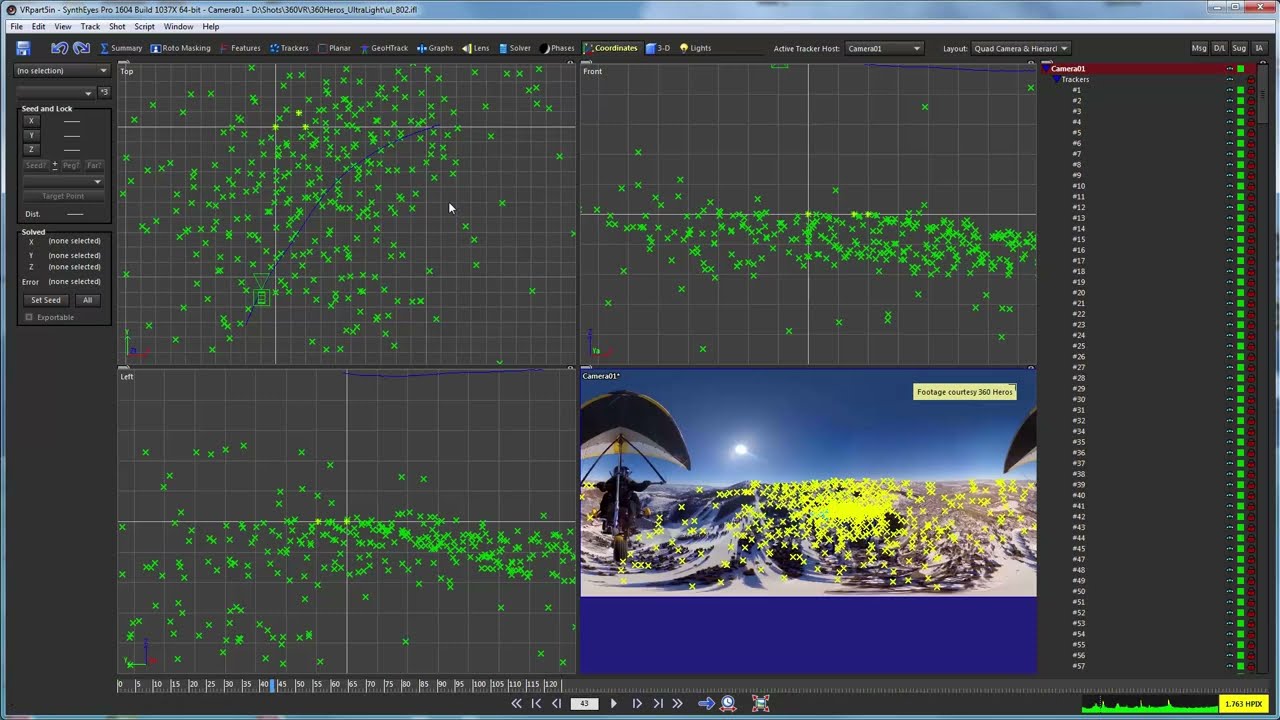Switch to the Phases room
The image size is (1280, 720).
click(557, 48)
